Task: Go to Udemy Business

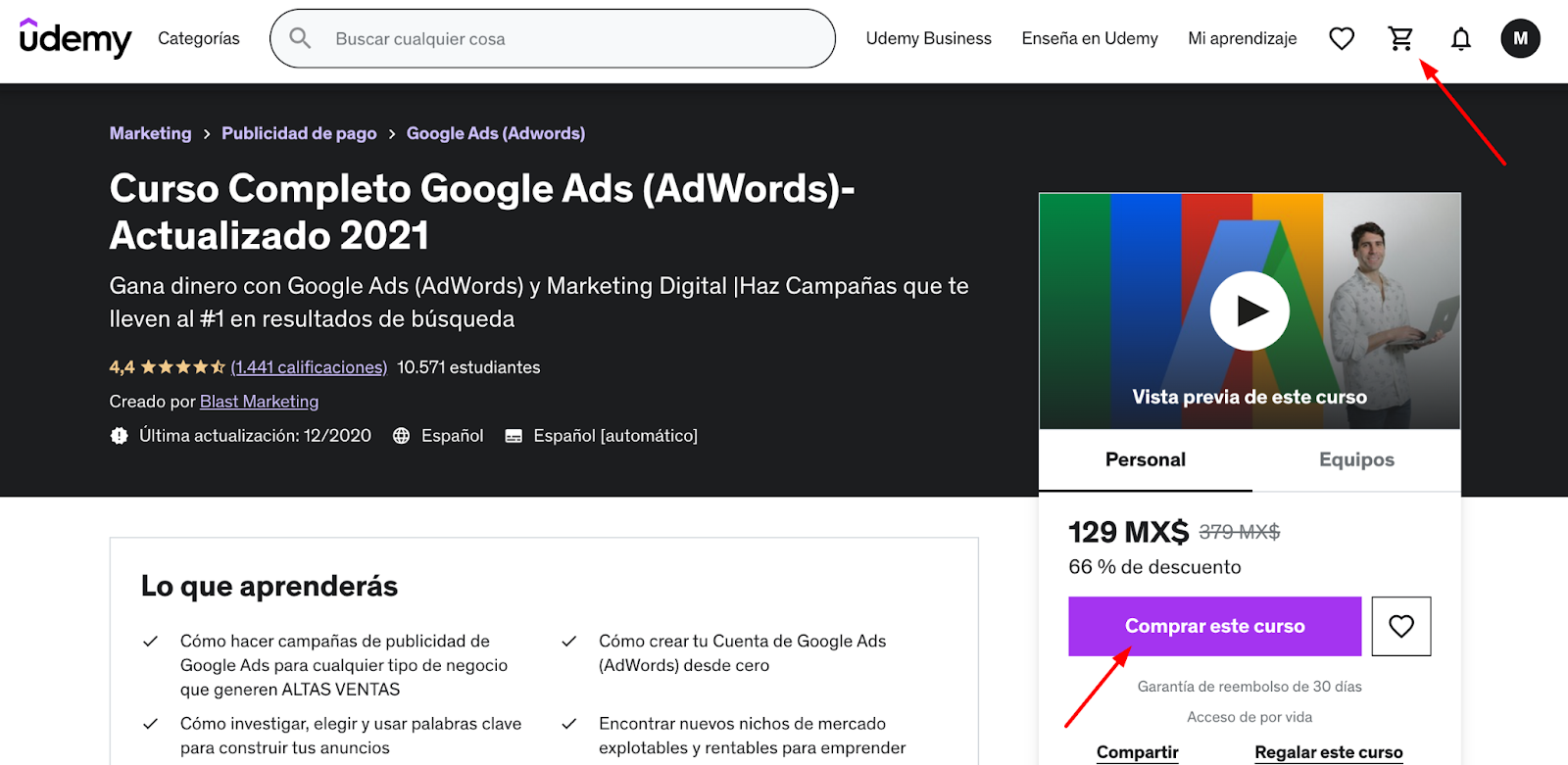Action: (929, 38)
